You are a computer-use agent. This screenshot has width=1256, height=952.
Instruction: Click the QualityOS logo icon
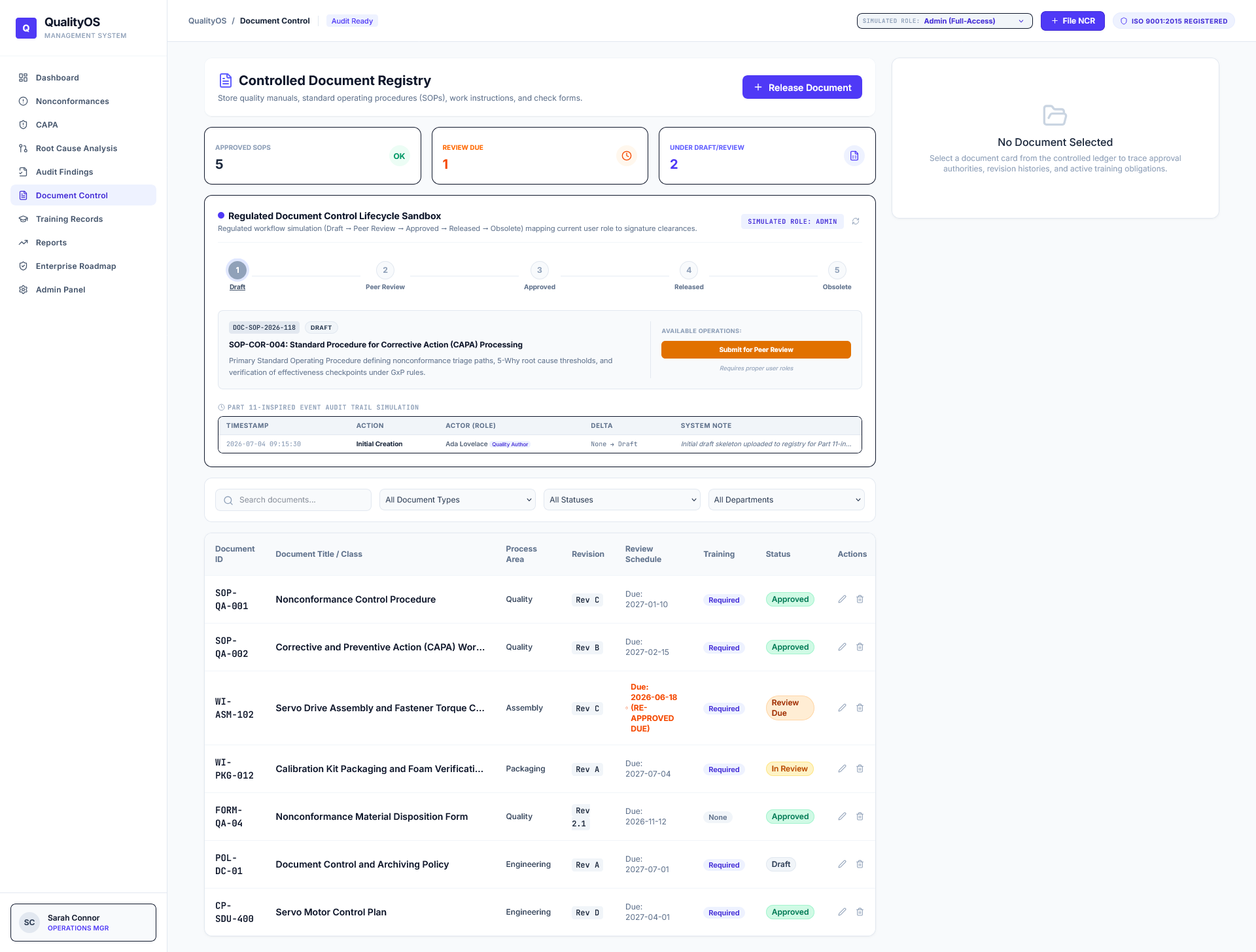click(26, 28)
